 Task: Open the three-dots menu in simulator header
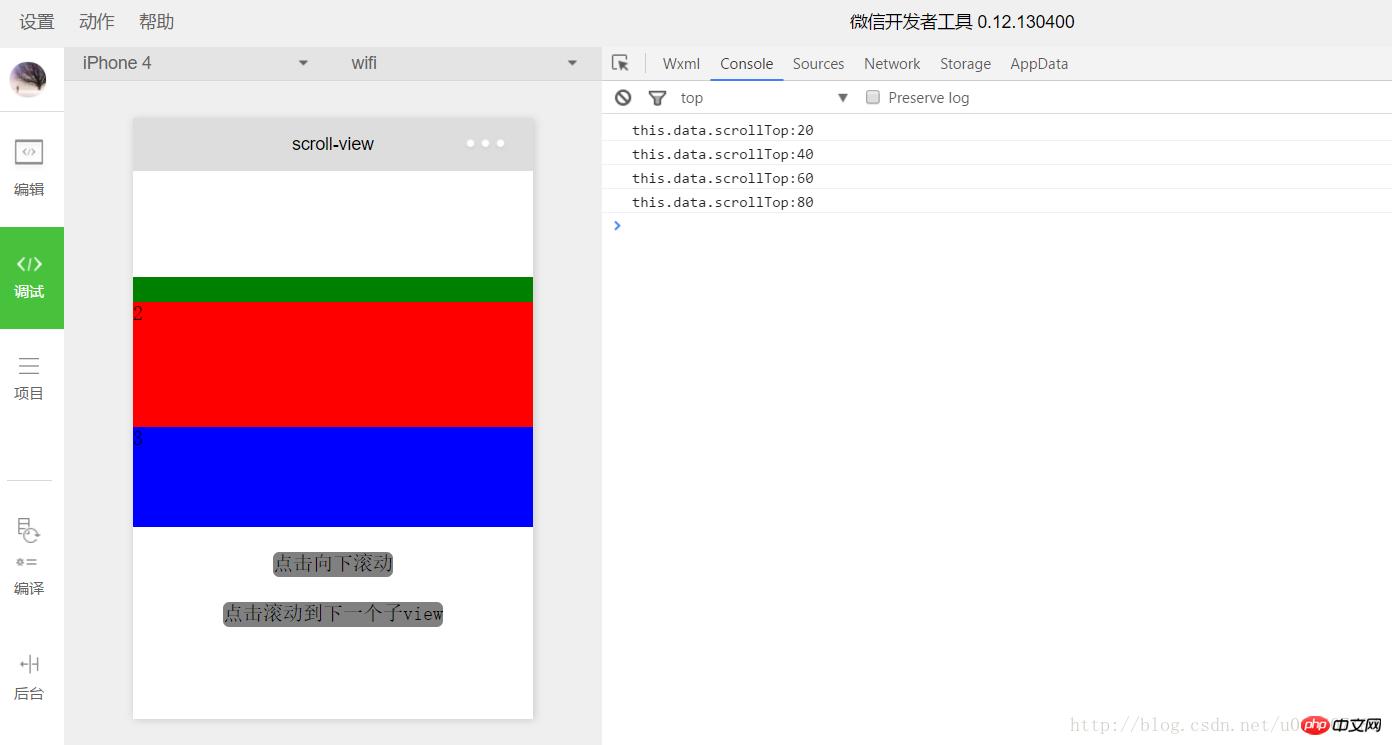tap(485, 143)
